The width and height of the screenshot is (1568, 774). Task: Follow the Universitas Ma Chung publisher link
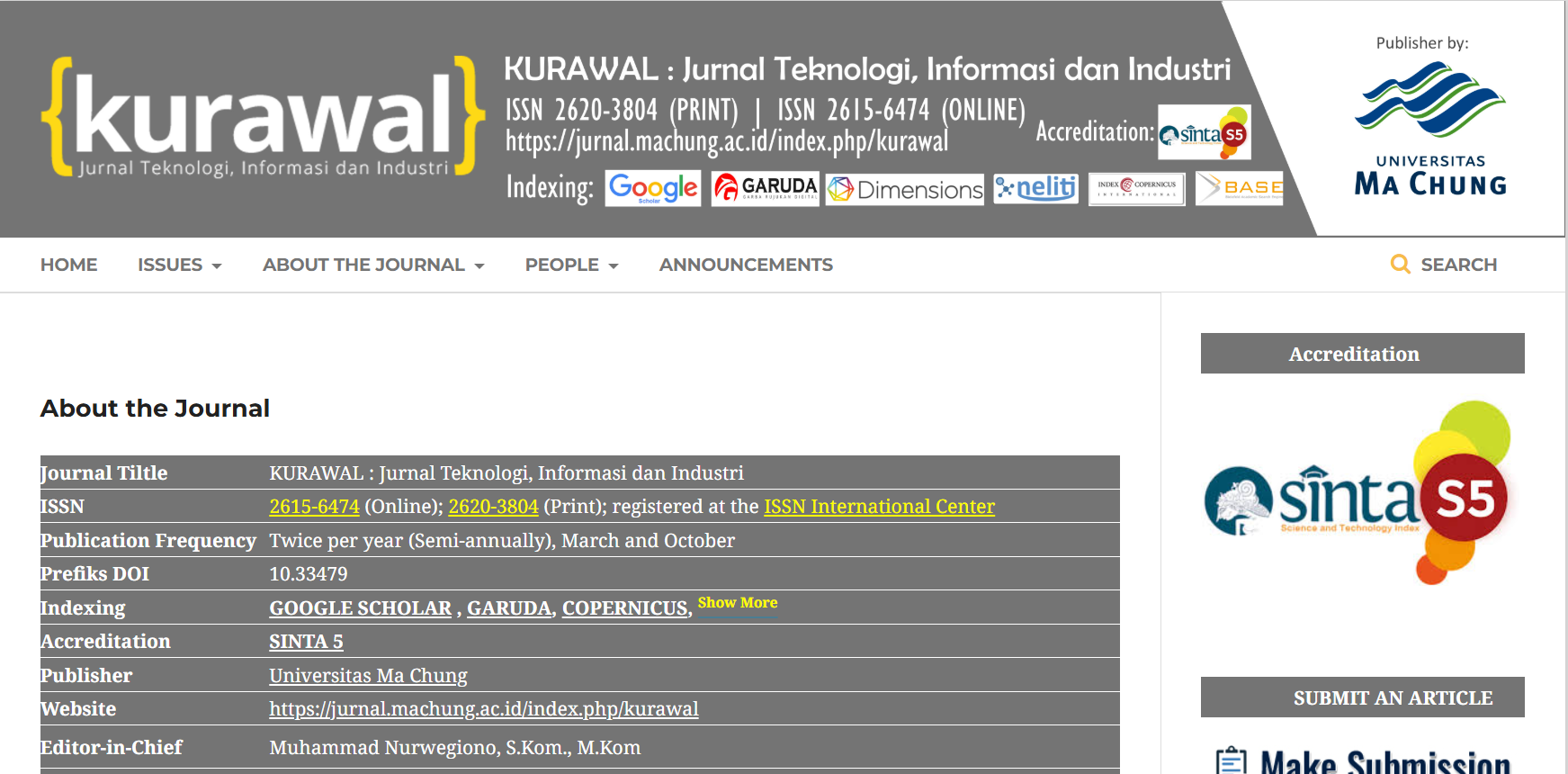[369, 676]
